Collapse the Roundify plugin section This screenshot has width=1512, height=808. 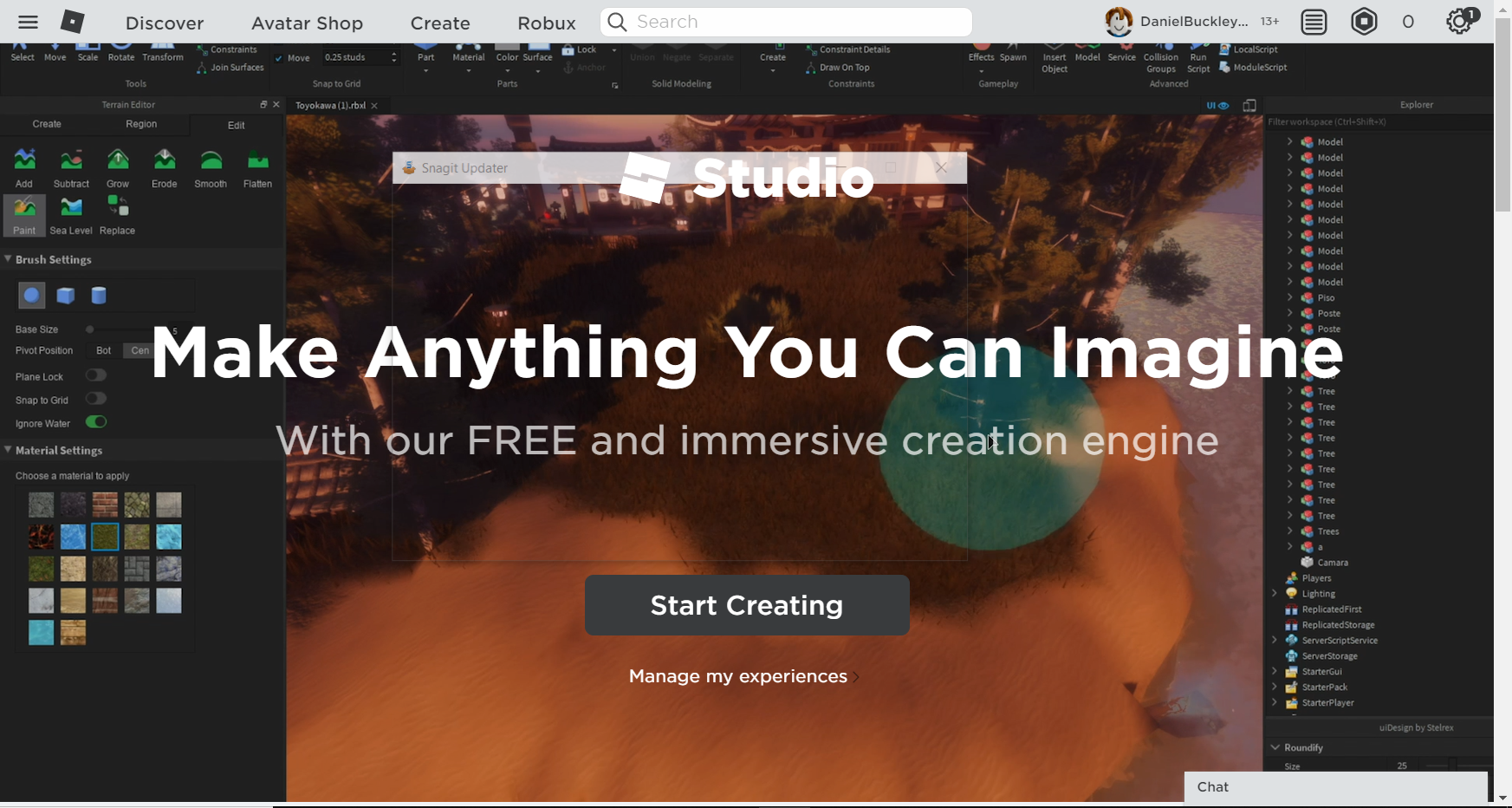(1275, 747)
